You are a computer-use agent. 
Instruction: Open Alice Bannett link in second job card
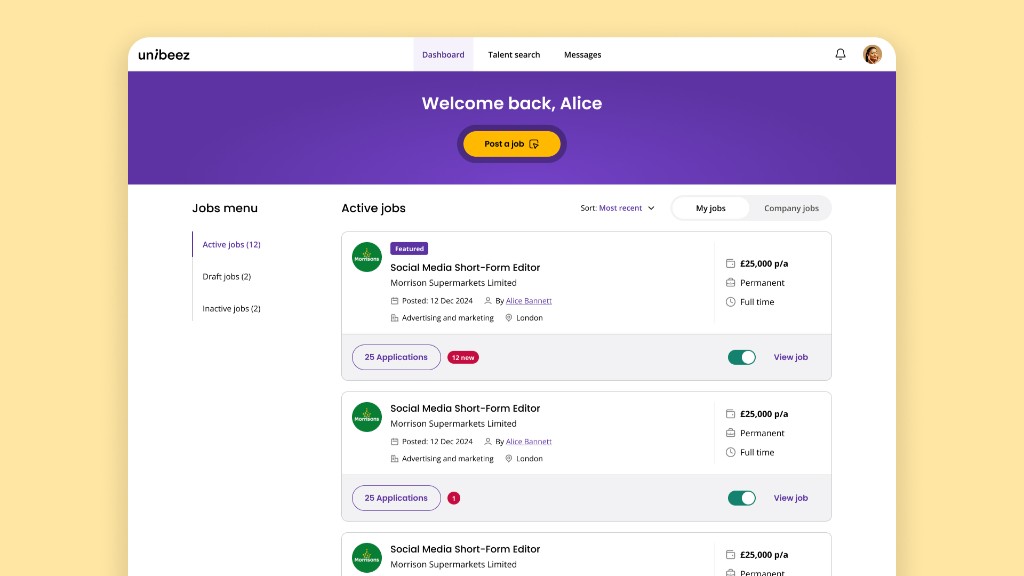(x=528, y=441)
